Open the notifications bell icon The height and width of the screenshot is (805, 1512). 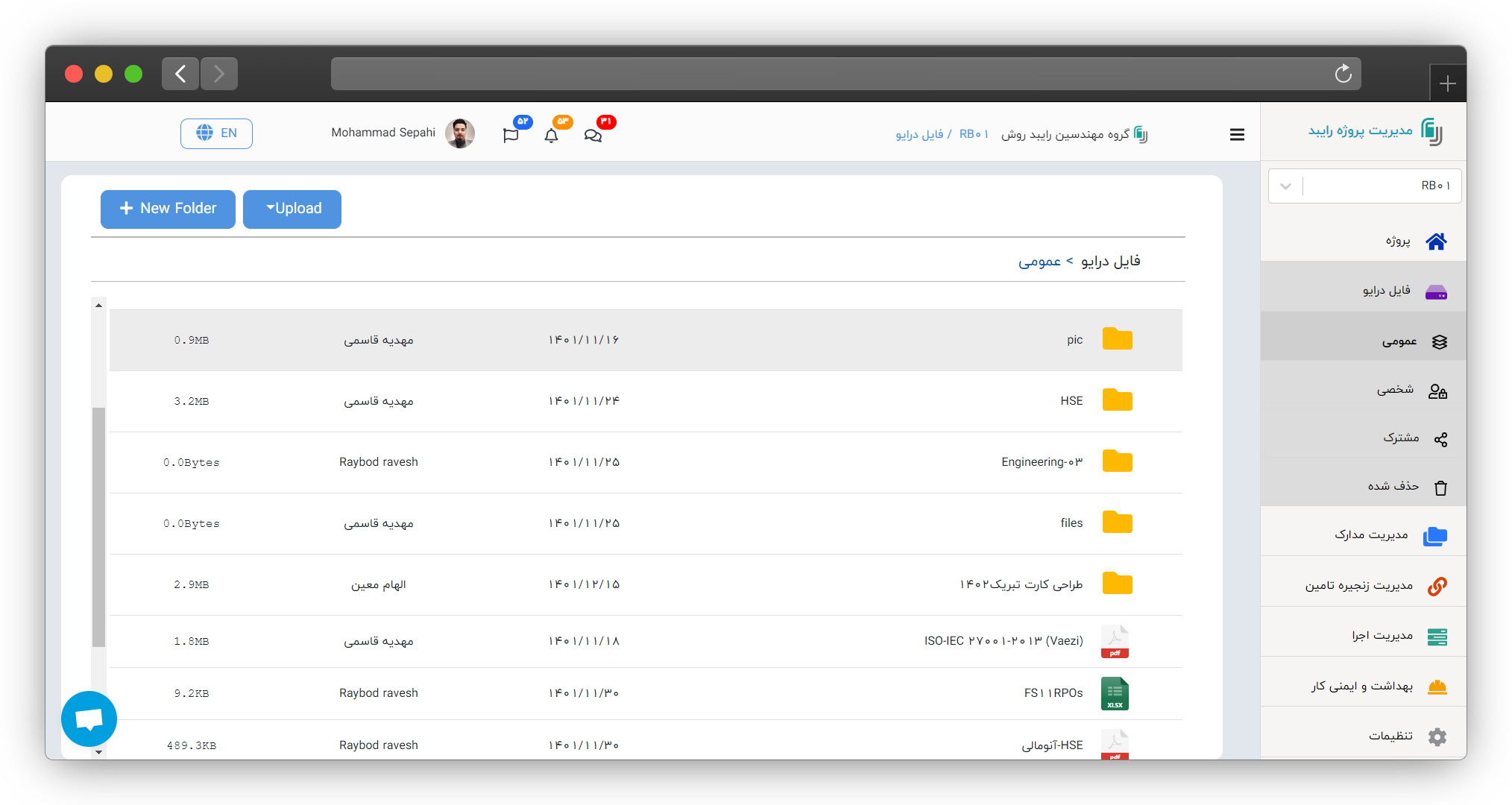coord(551,136)
